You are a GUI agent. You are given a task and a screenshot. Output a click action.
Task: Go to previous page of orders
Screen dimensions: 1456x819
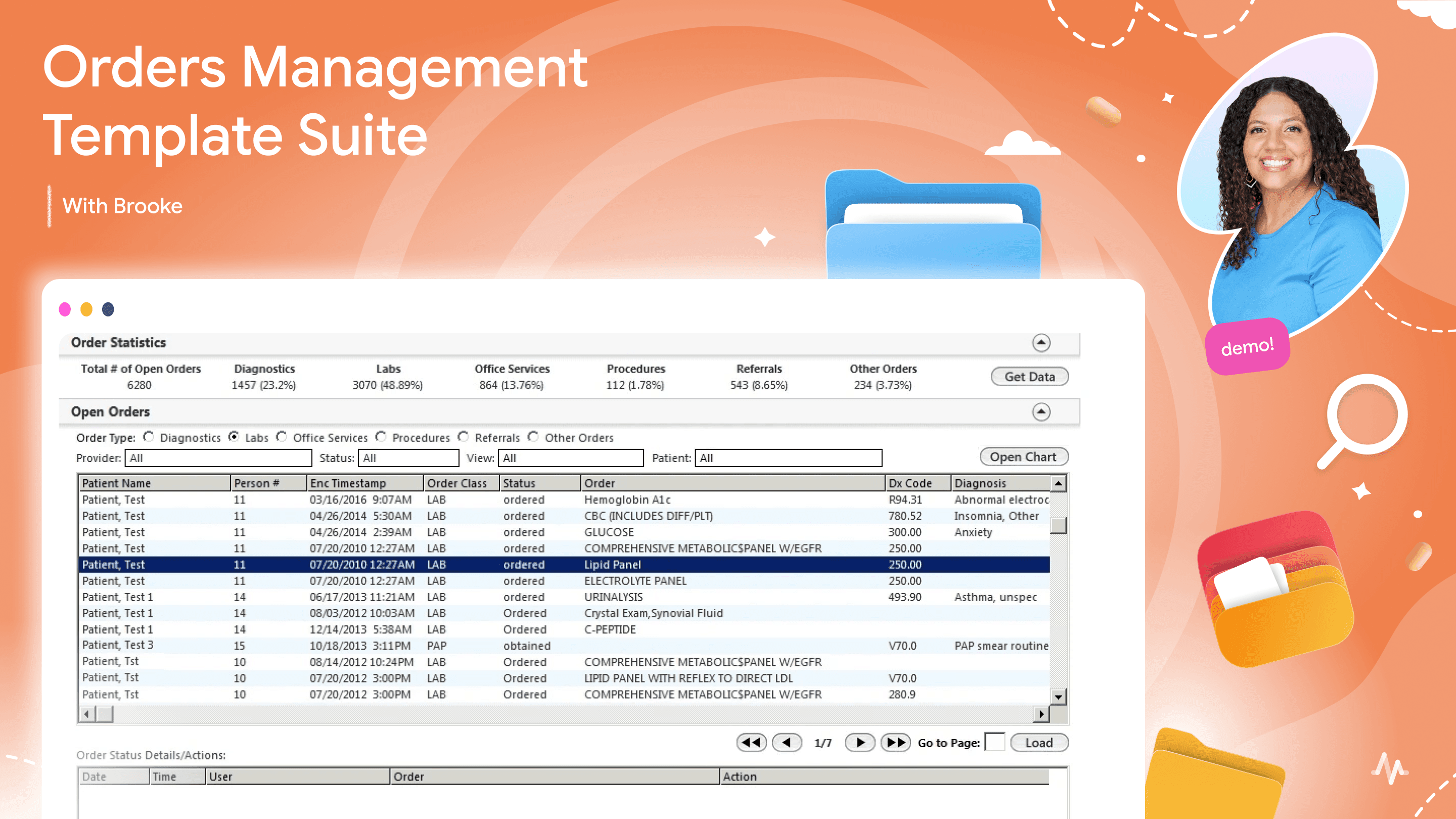[x=787, y=742]
